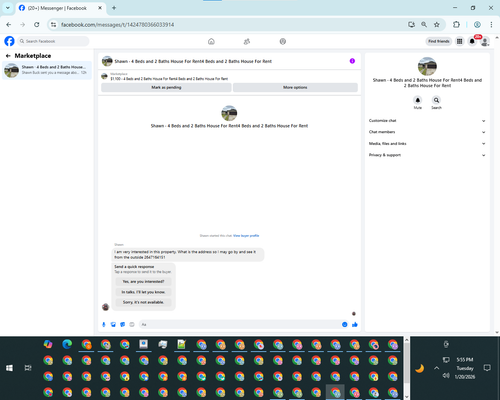500x400 pixels.
Task: Send a thumbs-up like
Action: pyautogui.click(x=355, y=324)
